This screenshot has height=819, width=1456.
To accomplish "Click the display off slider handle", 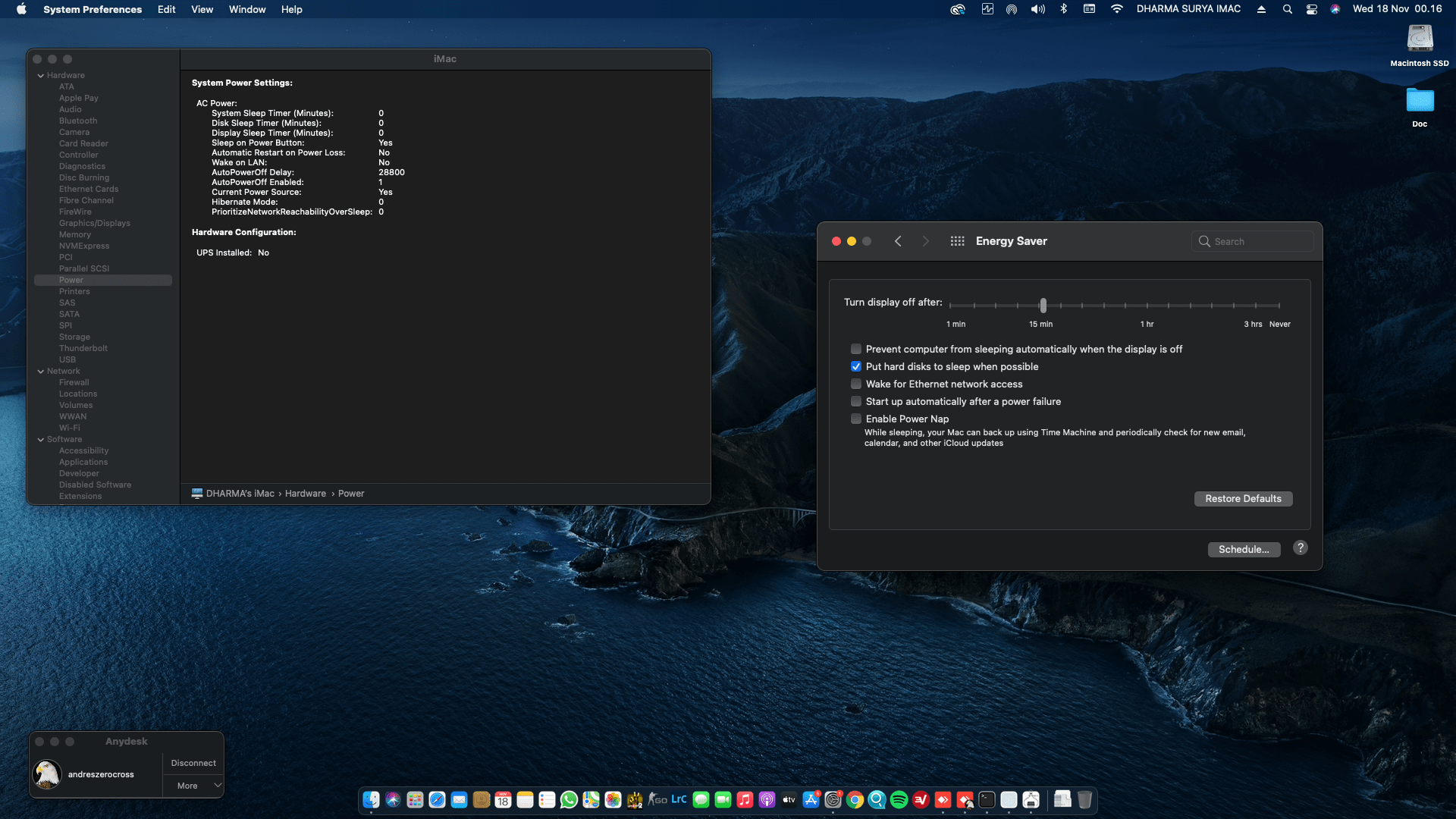I will click(x=1043, y=306).
